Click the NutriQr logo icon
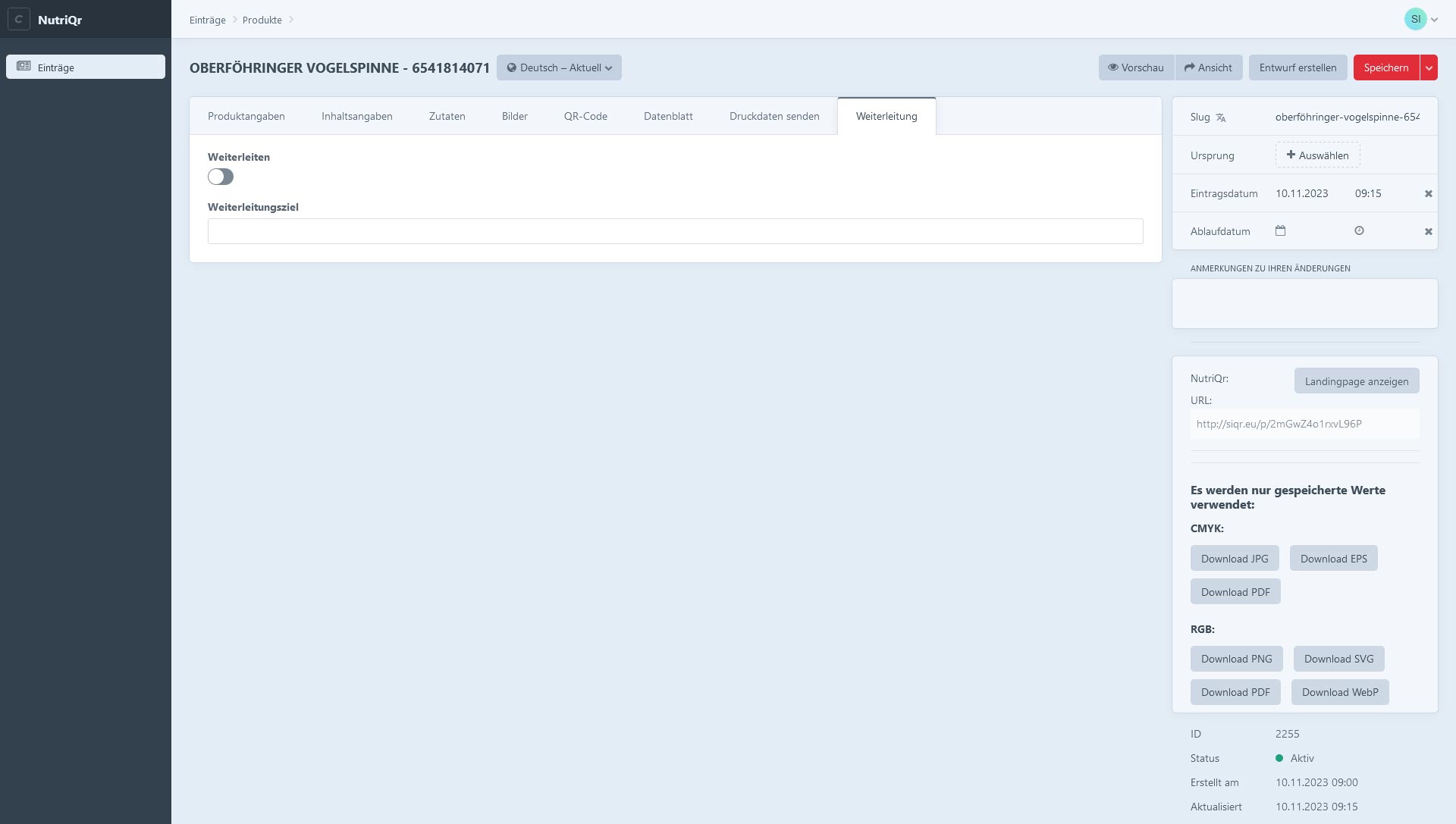The width and height of the screenshot is (1456, 824). click(x=18, y=19)
